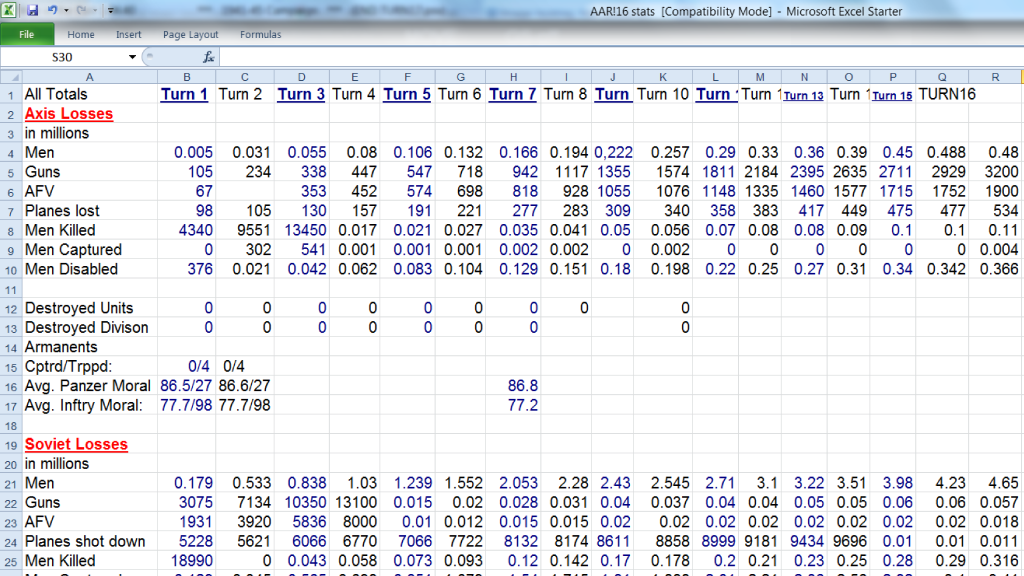This screenshot has width=1024, height=576.
Task: Follow the Turn 13 link in header row
Action: (x=803, y=96)
